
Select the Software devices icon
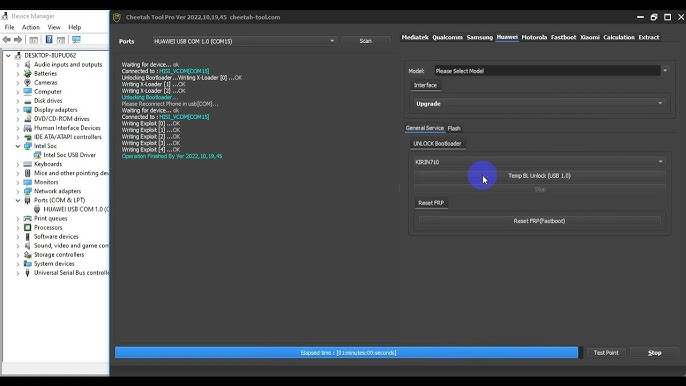[28, 236]
